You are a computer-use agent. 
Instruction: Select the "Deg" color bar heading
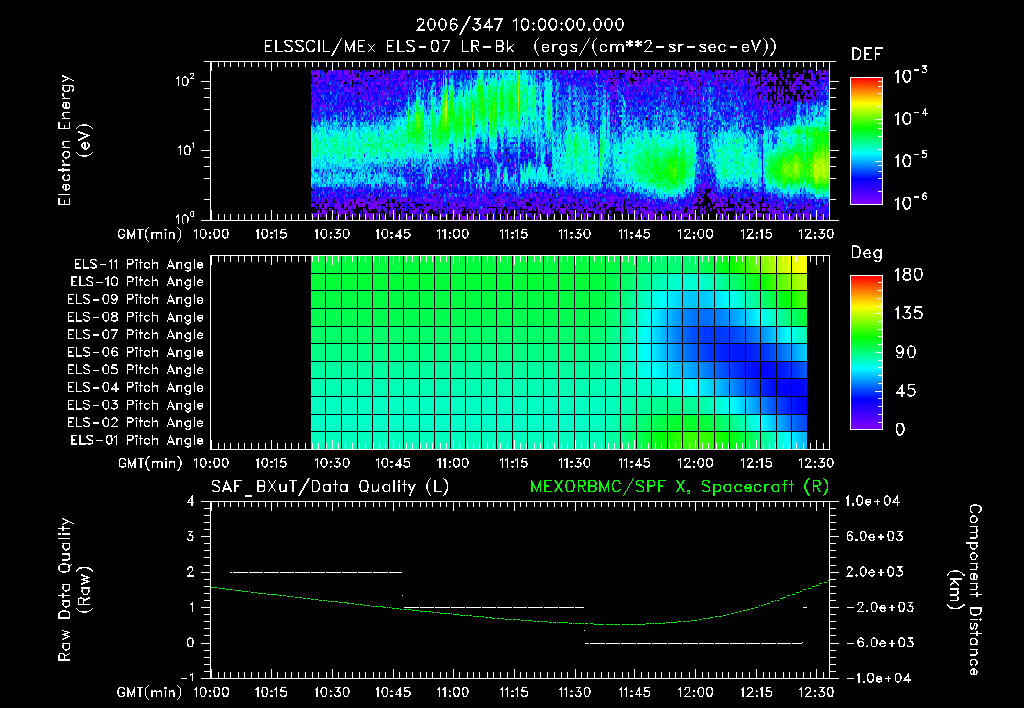[x=867, y=253]
